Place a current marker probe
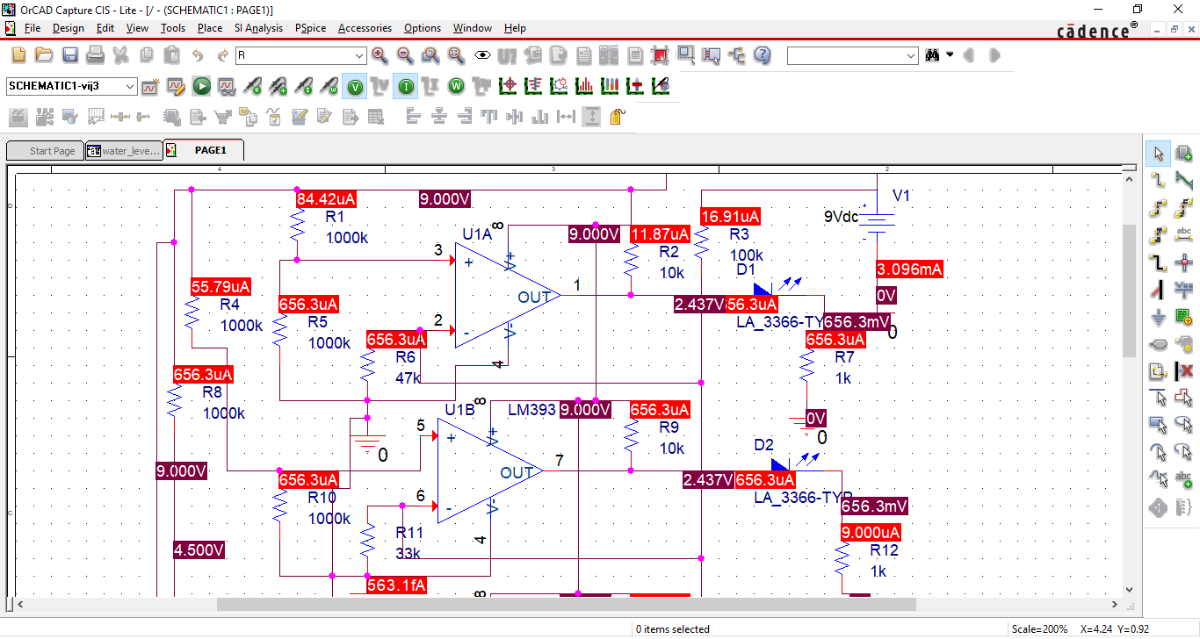 304,87
